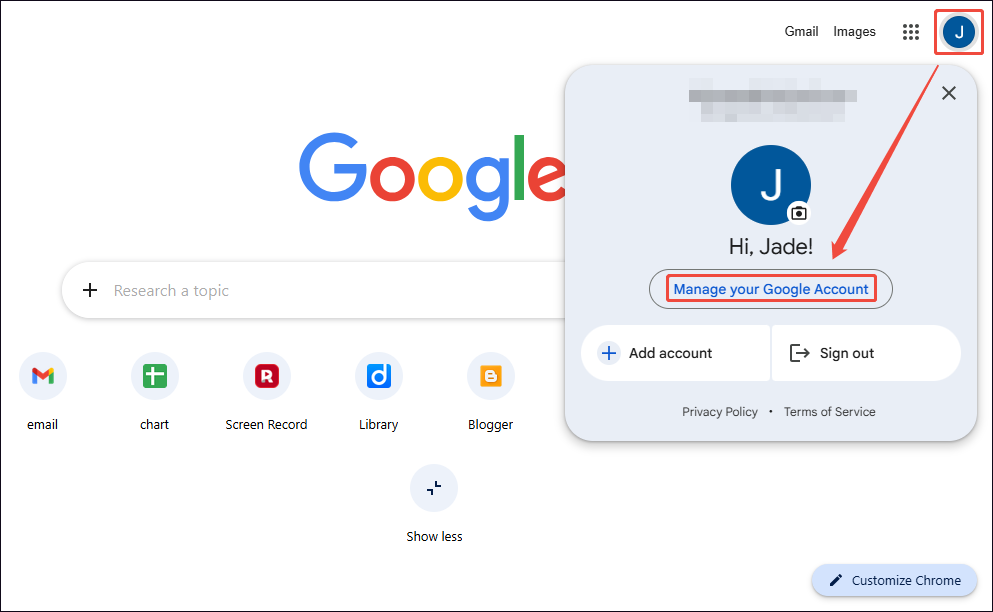The width and height of the screenshot is (993, 612).
Task: Click the large J profile picture
Action: tap(770, 184)
